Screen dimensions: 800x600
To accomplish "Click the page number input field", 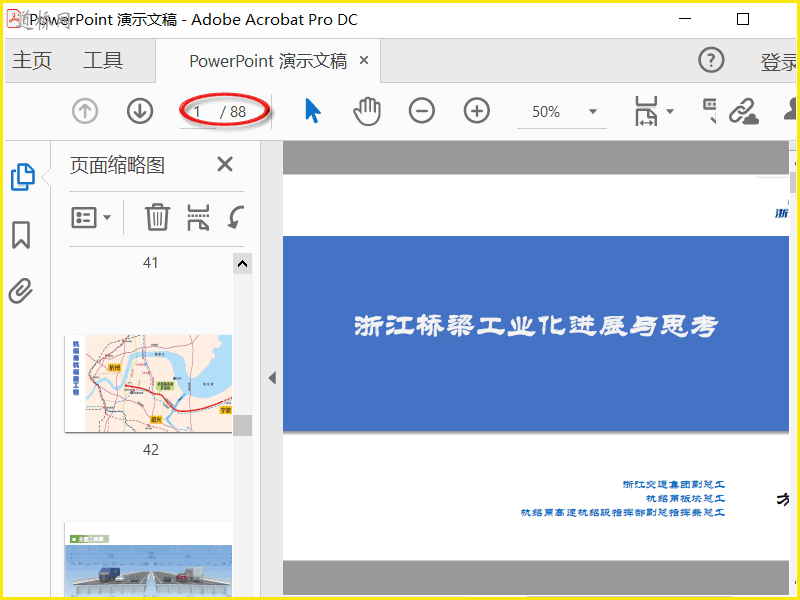I will pyautogui.click(x=198, y=112).
